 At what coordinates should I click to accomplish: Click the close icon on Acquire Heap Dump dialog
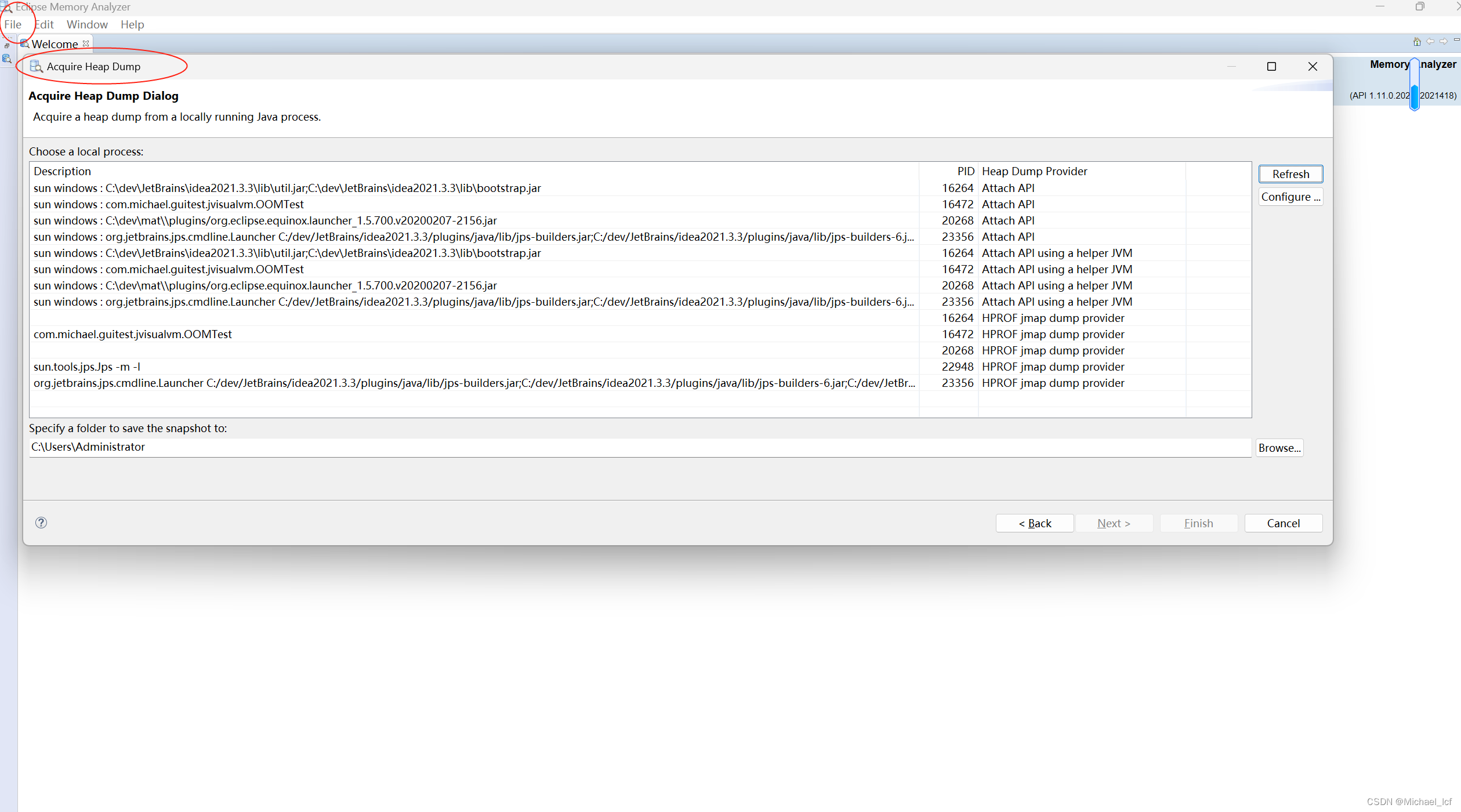1313,66
